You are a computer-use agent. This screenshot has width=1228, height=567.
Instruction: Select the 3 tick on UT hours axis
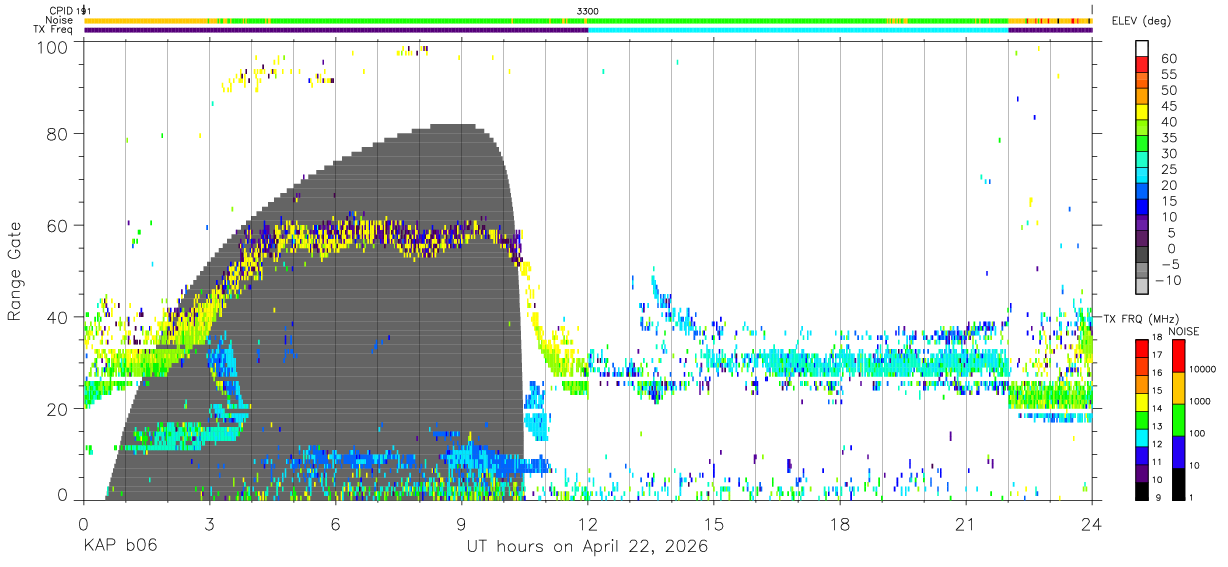point(210,524)
